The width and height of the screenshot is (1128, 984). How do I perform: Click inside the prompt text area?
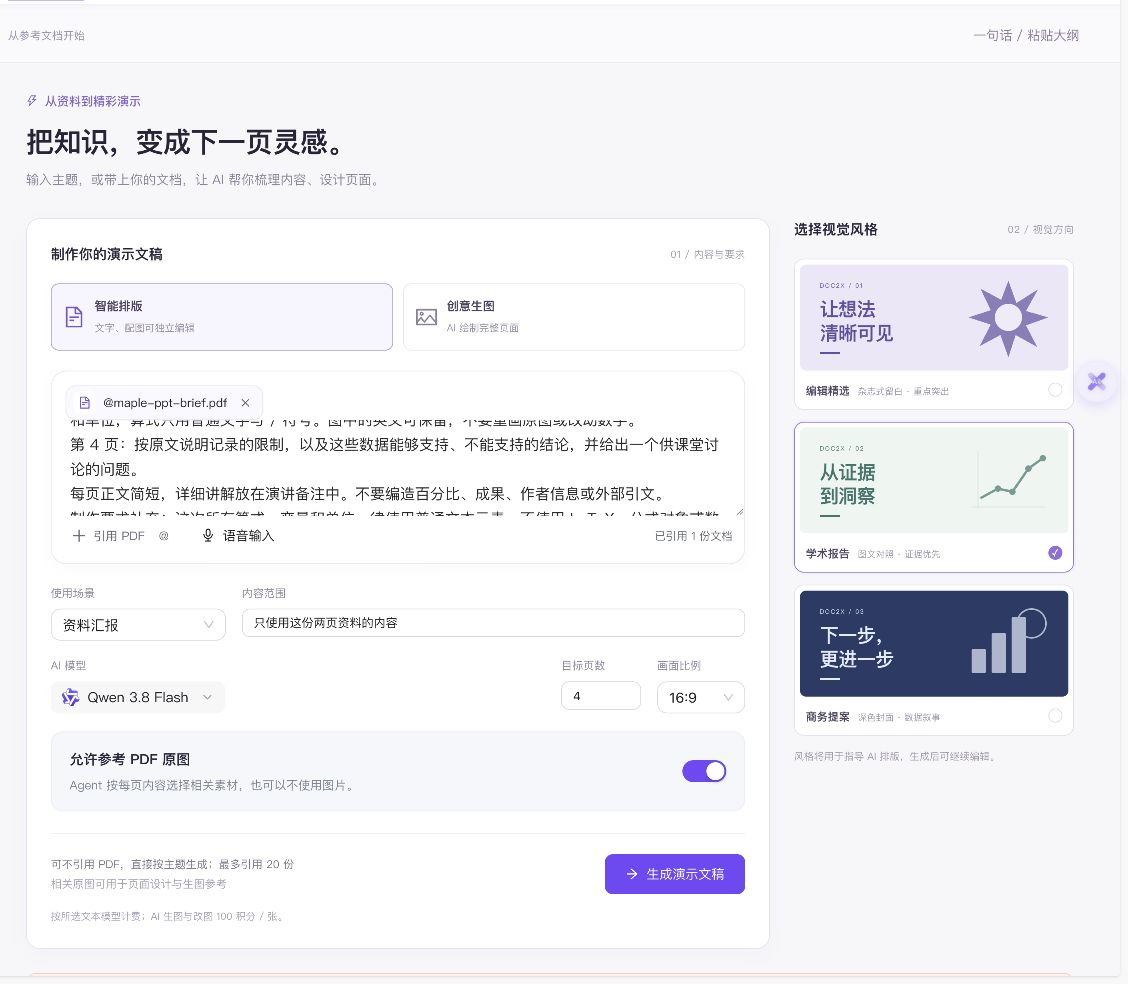[x=398, y=469]
